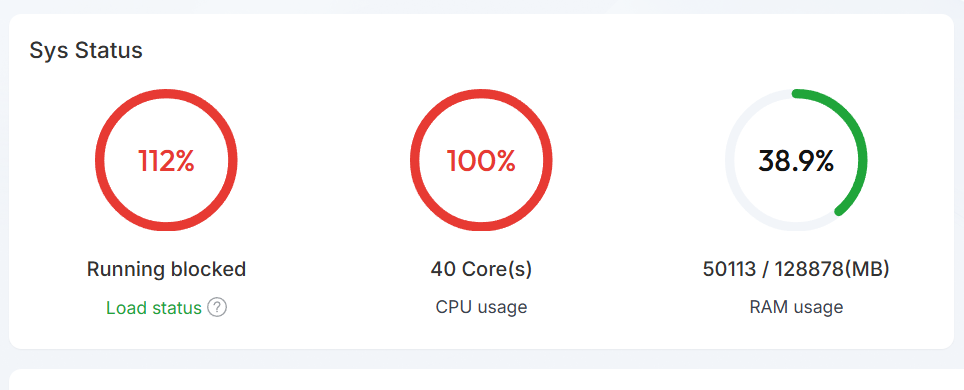The image size is (964, 390).
Task: Click the Running blocked status label
Action: click(166, 269)
